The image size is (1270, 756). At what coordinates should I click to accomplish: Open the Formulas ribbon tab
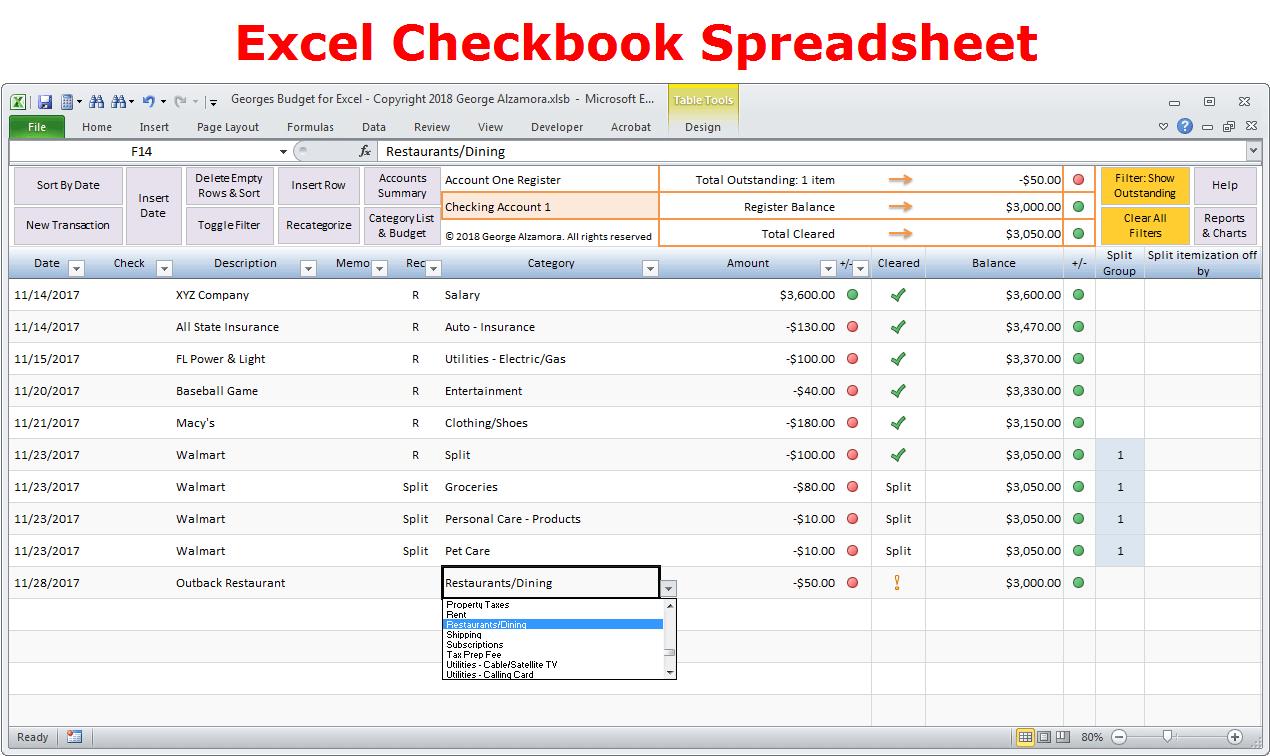(310, 127)
